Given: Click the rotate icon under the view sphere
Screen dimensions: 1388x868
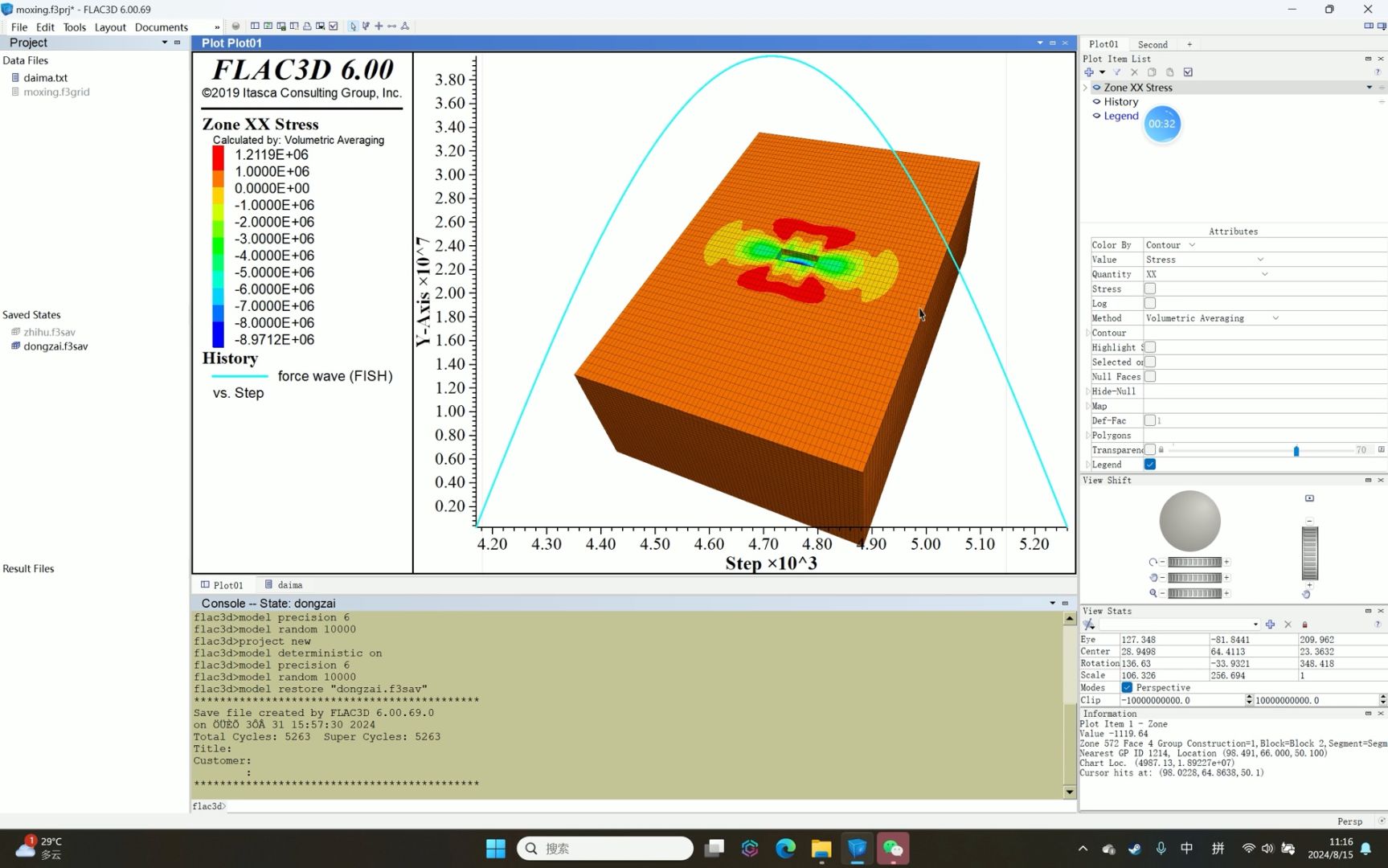Looking at the screenshot, I should tap(1153, 562).
